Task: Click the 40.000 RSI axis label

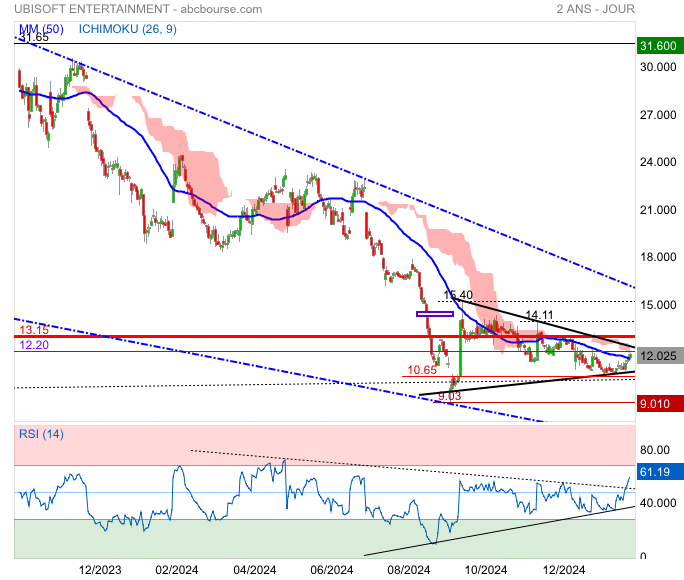Action: [658, 503]
